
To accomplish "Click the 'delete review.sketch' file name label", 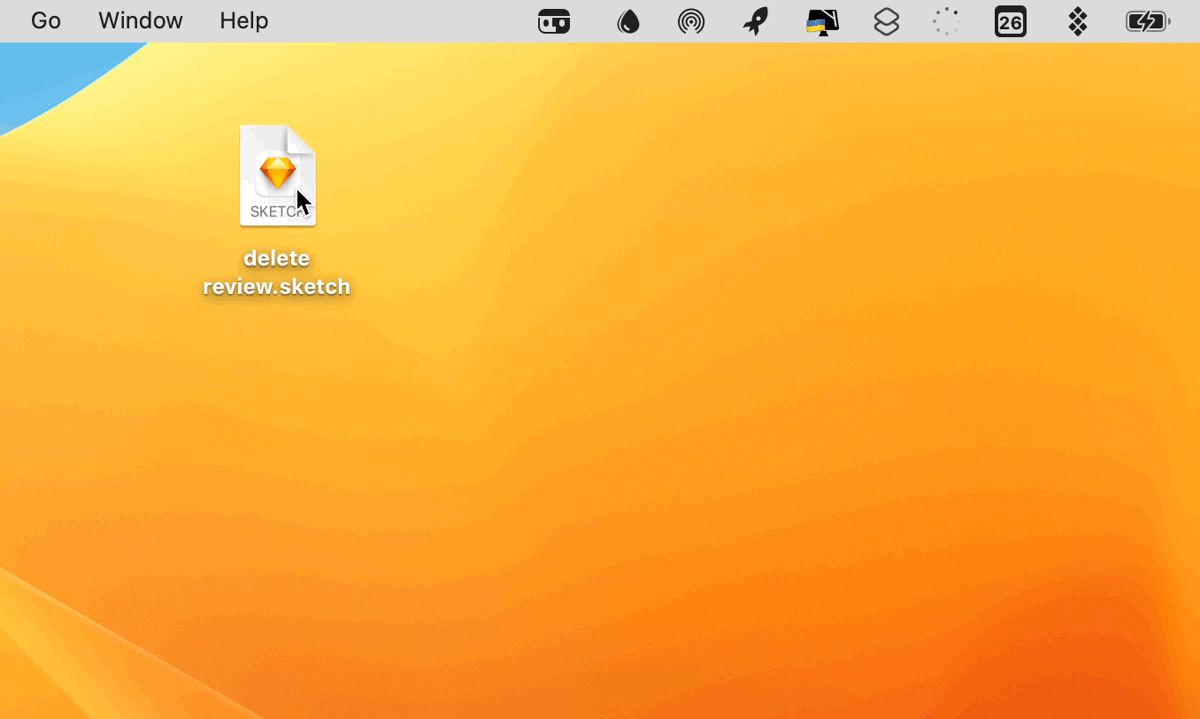I will [x=277, y=272].
